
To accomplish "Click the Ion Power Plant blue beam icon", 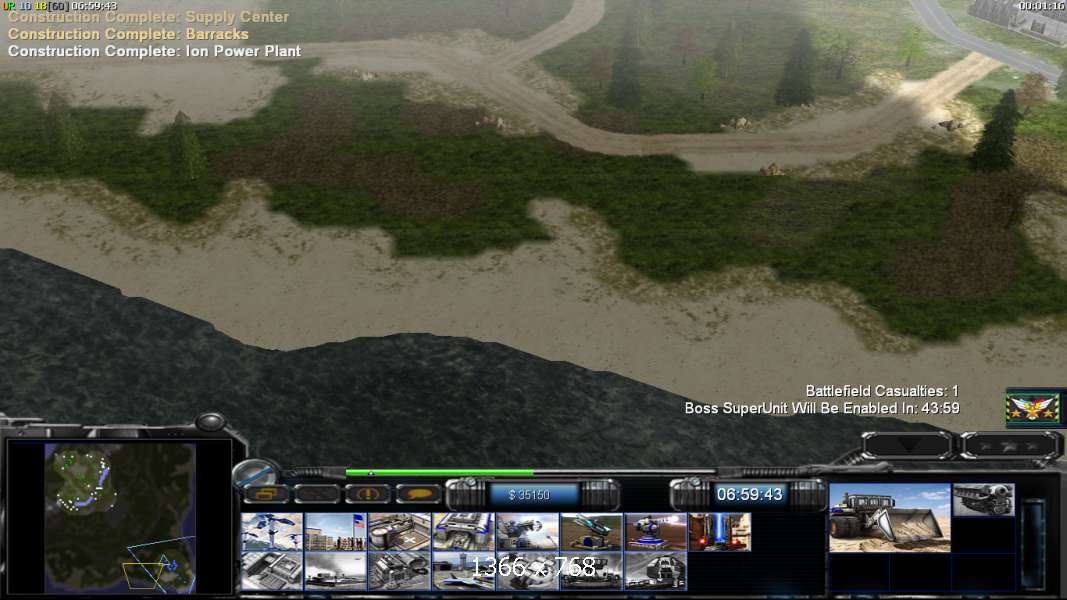I will click(x=720, y=532).
